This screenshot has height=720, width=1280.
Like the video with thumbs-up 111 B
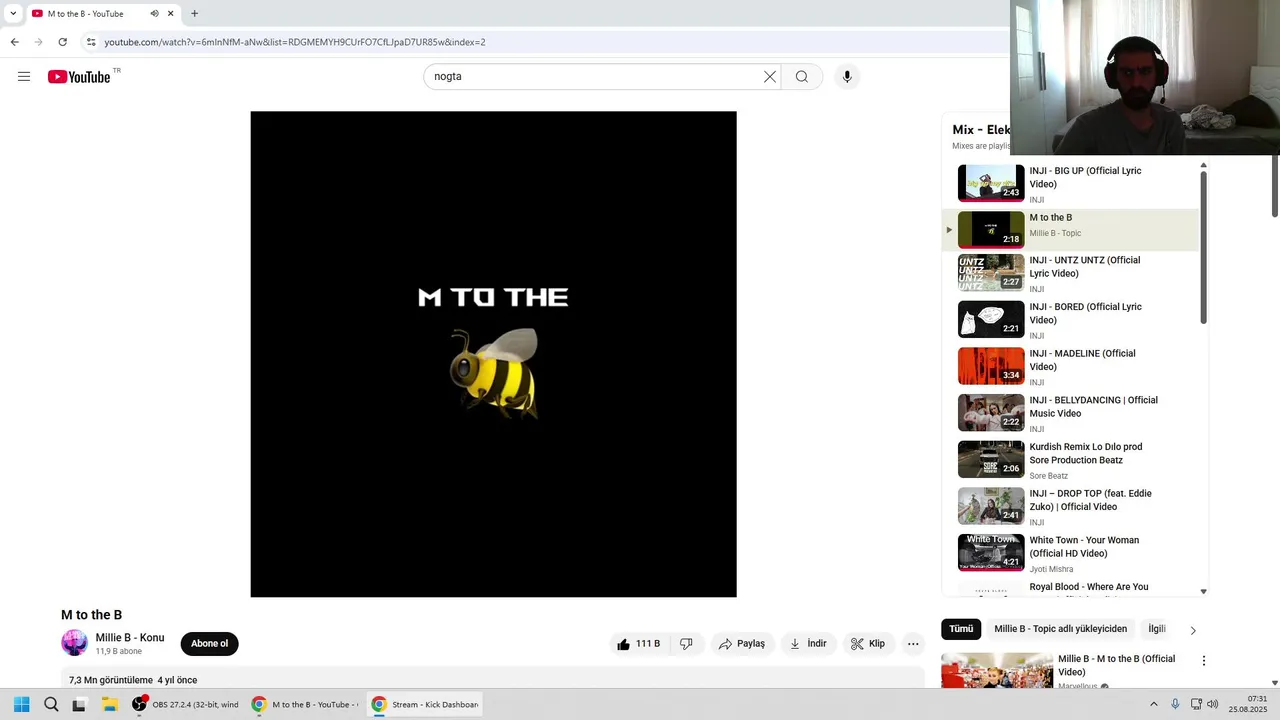click(x=638, y=644)
